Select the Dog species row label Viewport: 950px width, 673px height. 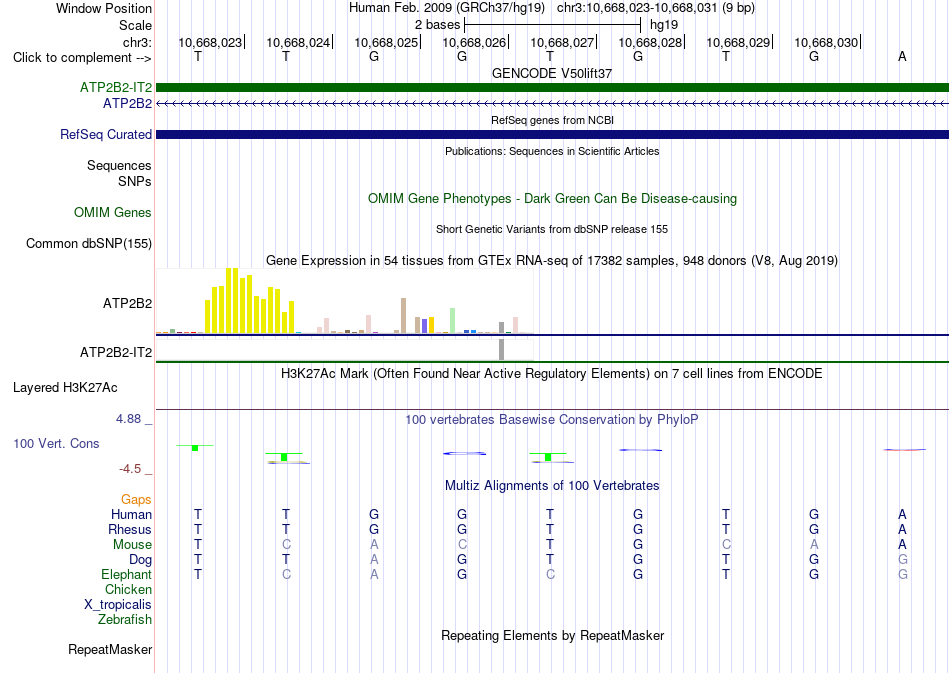point(140,560)
